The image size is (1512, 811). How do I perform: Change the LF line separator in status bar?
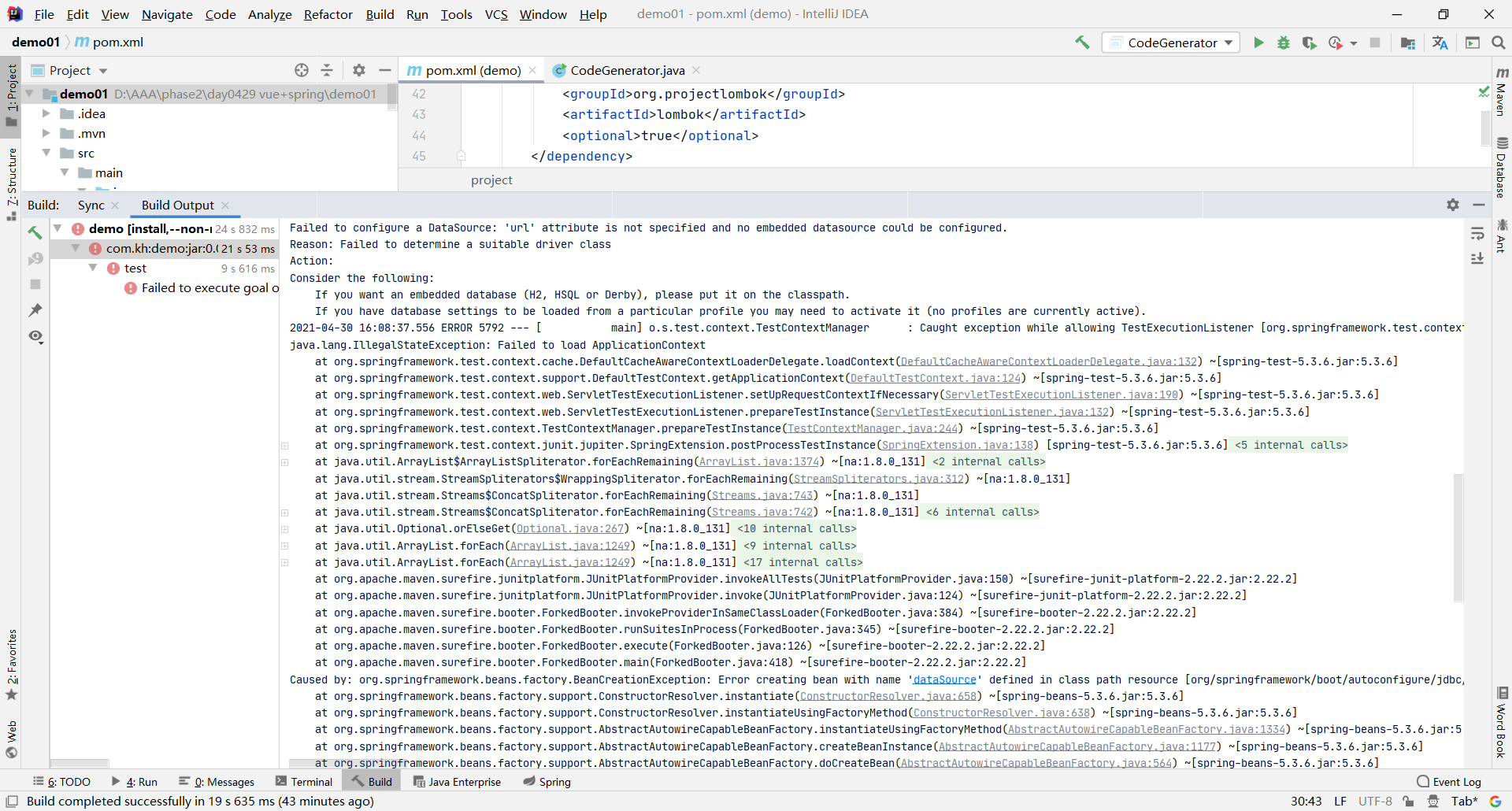(x=1340, y=802)
